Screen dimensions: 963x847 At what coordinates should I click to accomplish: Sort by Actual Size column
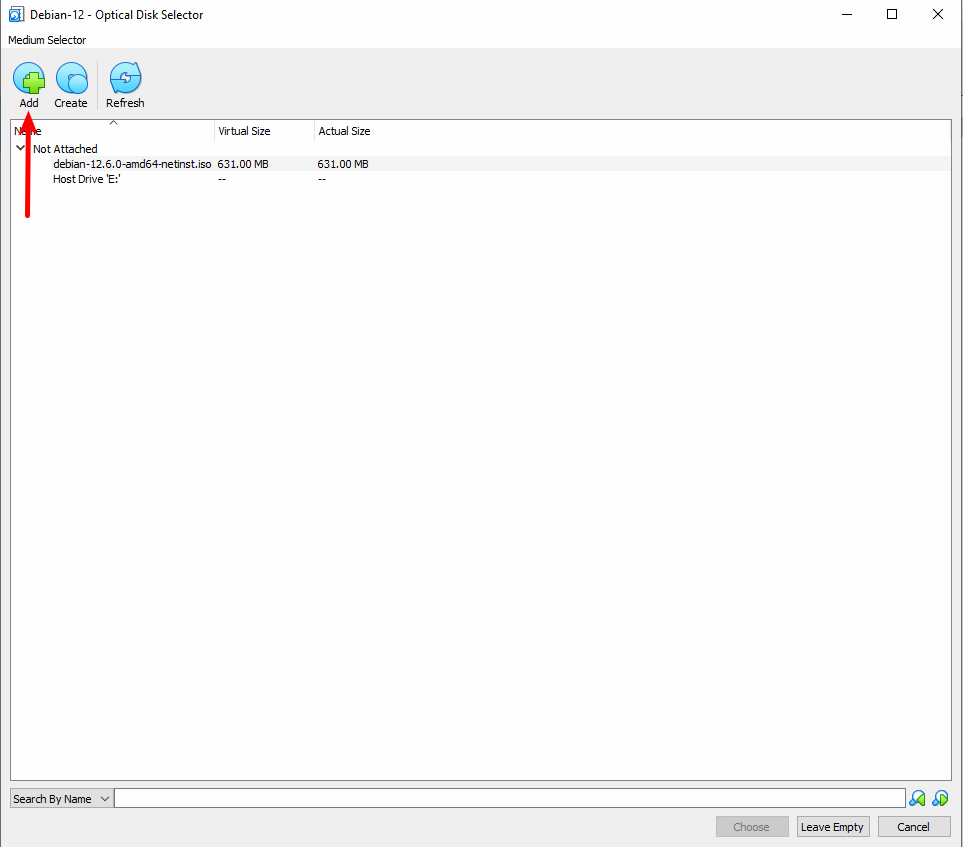coord(344,131)
